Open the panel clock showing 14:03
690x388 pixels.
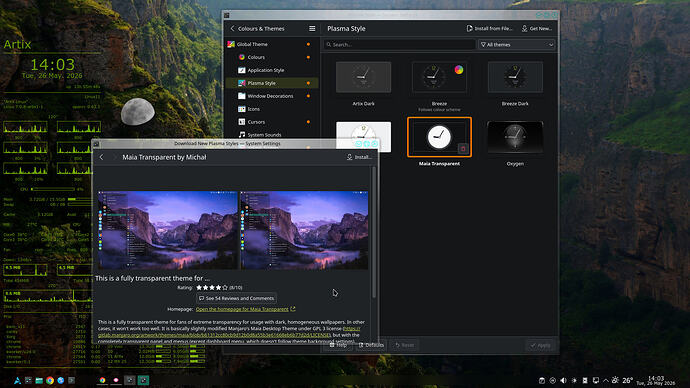pos(655,381)
